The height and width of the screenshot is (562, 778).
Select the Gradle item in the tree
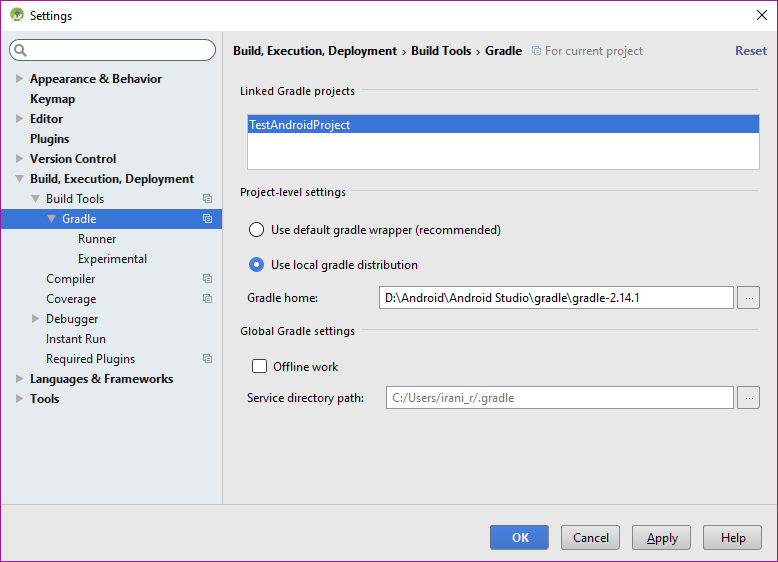pos(111,219)
